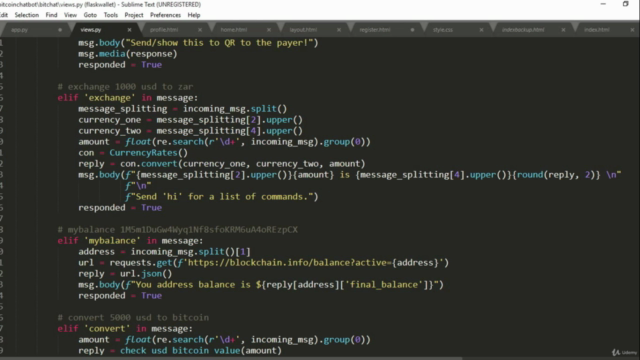Click the 'Send/show this to QR' msg.body line
Image resolution: width=640 pixels, height=360 pixels.
tap(198, 42)
